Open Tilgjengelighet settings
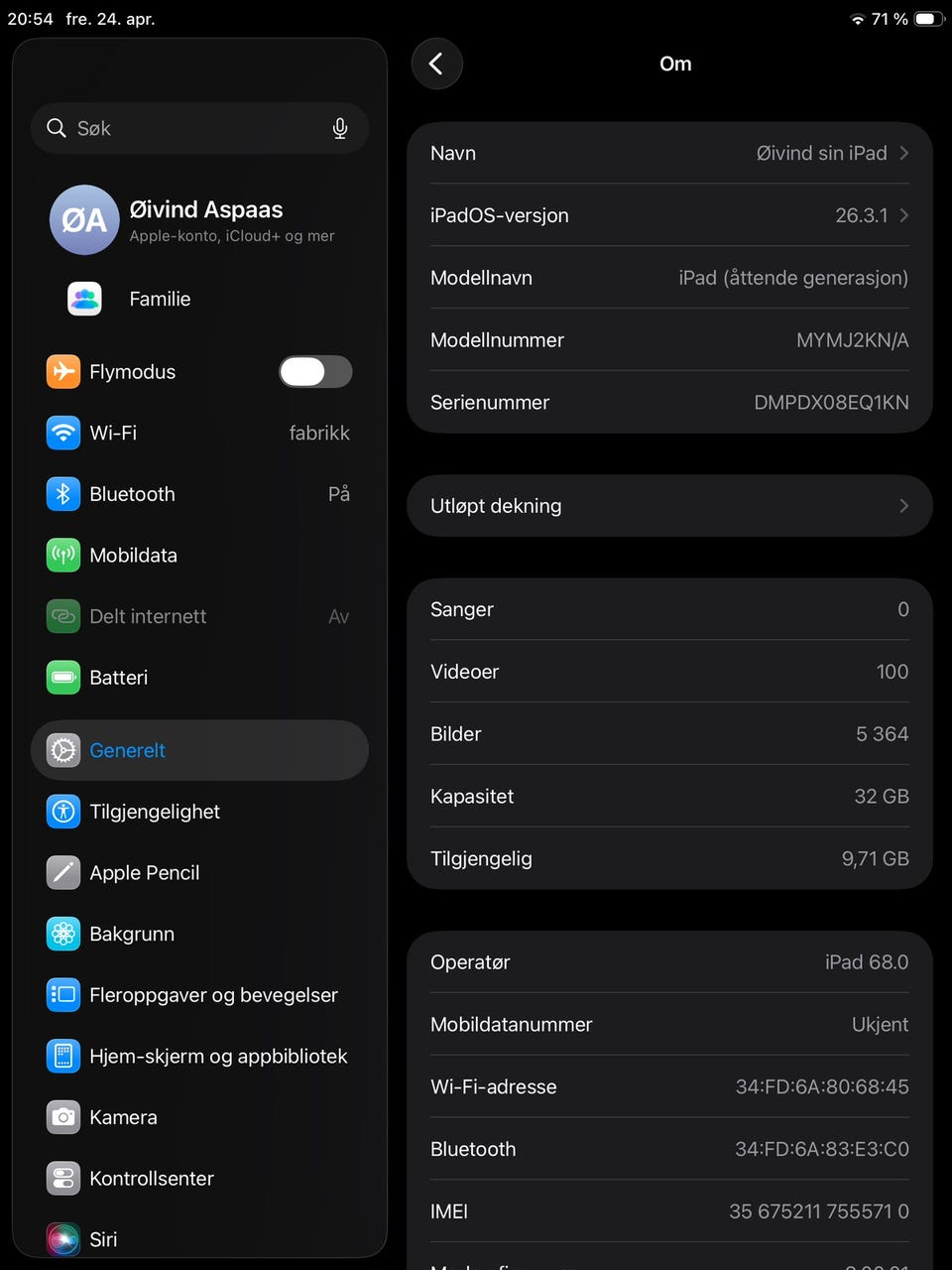The image size is (952, 1270). [199, 812]
